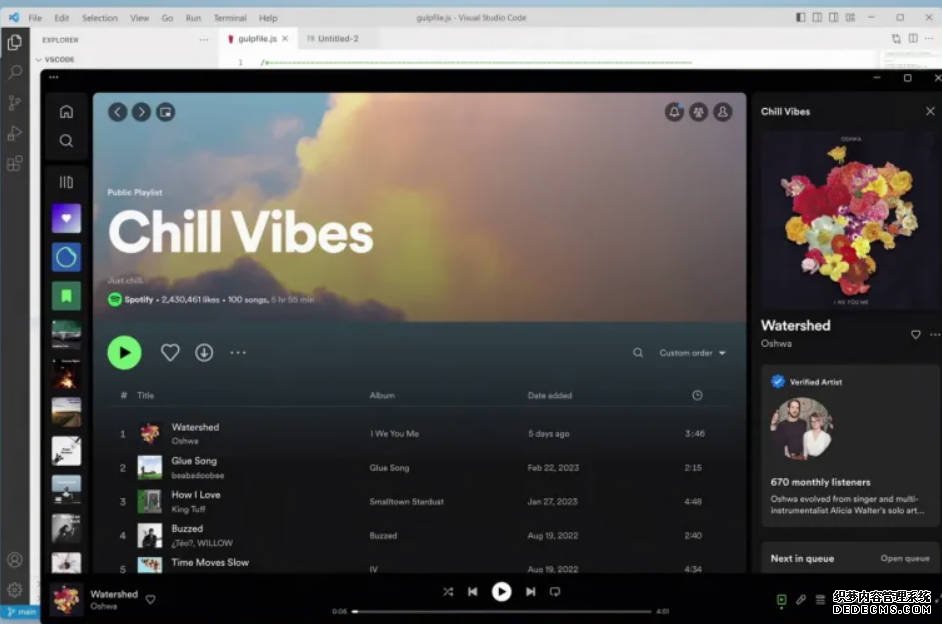Open the playlist more options ellipsis
The image size is (942, 624).
[238, 352]
